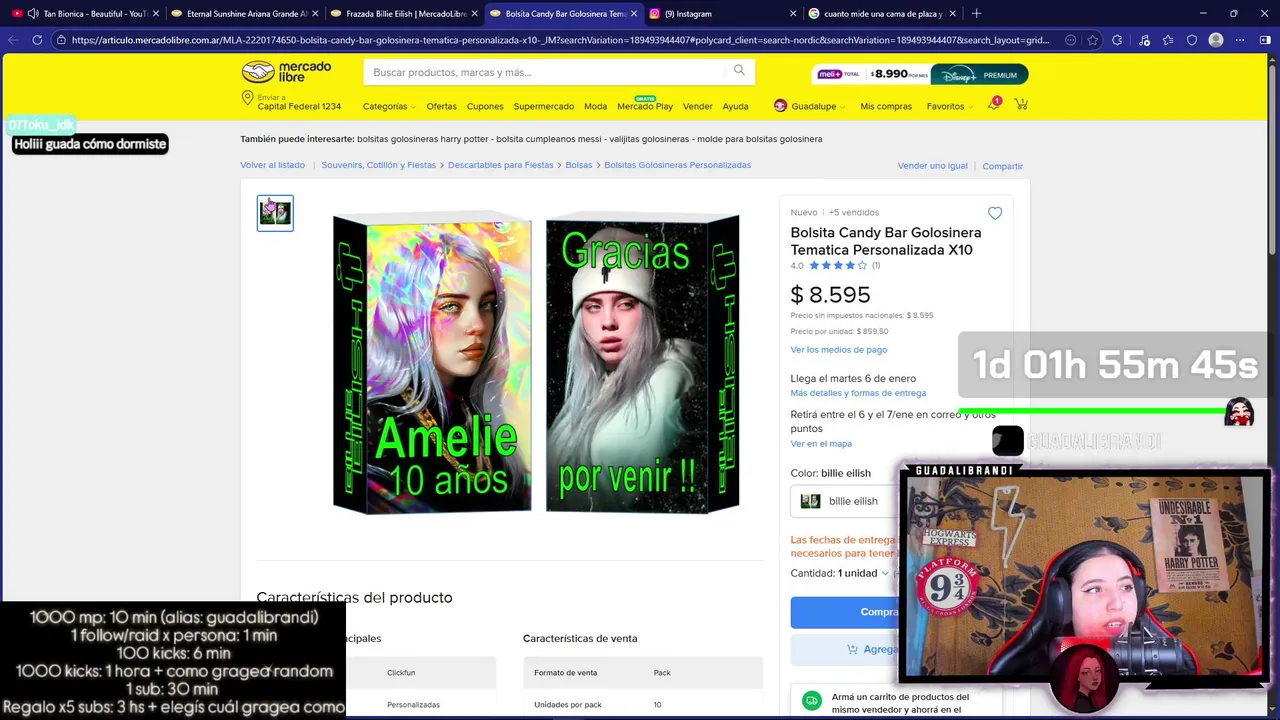This screenshot has width=1280, height=720.
Task: Open Bolsas breadcrumb link
Action: tap(579, 165)
